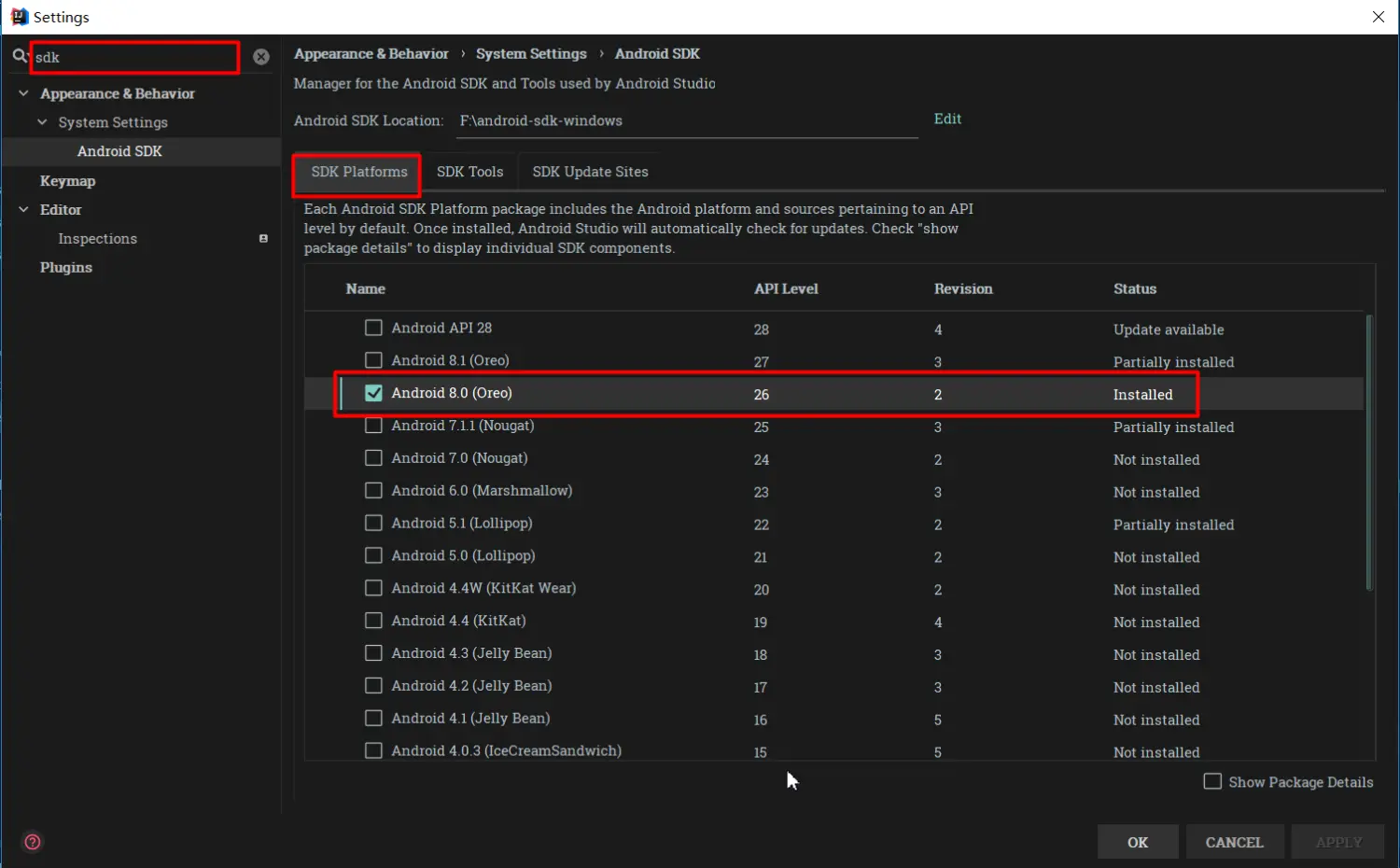1400x868 pixels.
Task: Select the Update available status cell
Action: [x=1169, y=329]
